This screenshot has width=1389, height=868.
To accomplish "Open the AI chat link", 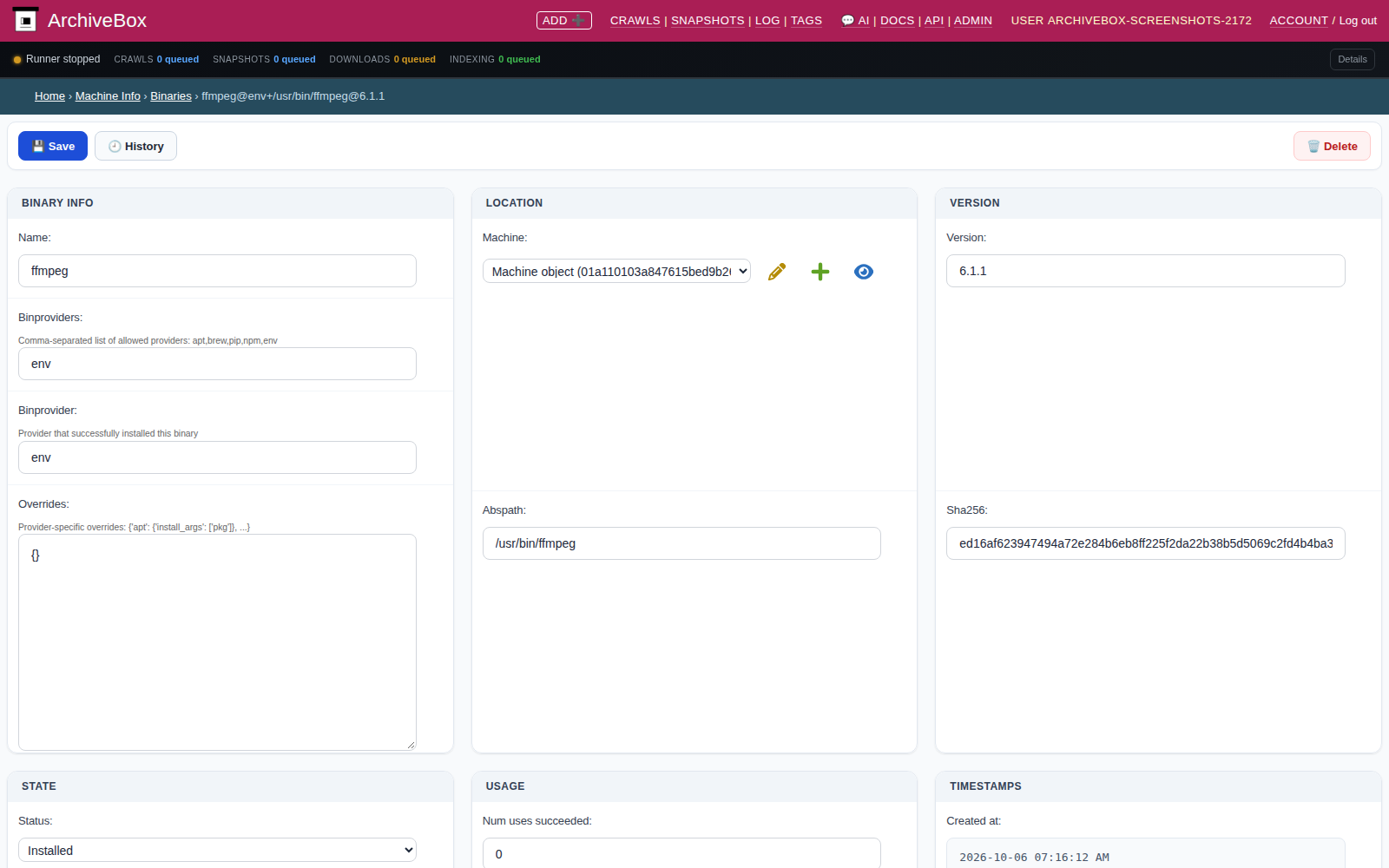I will tap(855, 20).
